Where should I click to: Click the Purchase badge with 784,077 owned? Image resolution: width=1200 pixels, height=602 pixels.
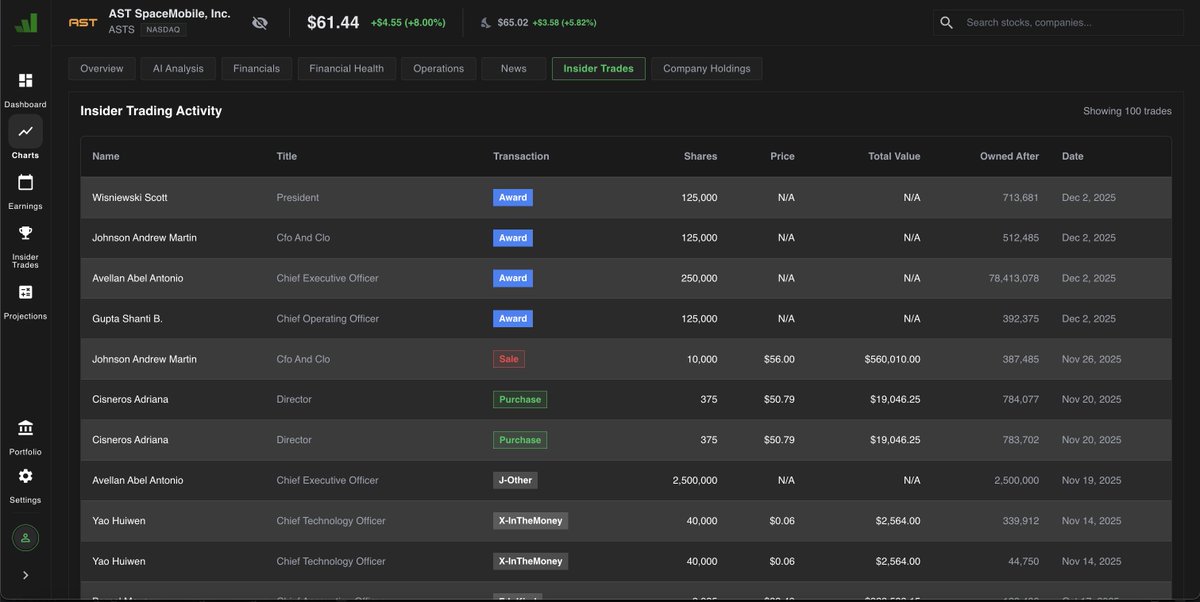coord(520,399)
